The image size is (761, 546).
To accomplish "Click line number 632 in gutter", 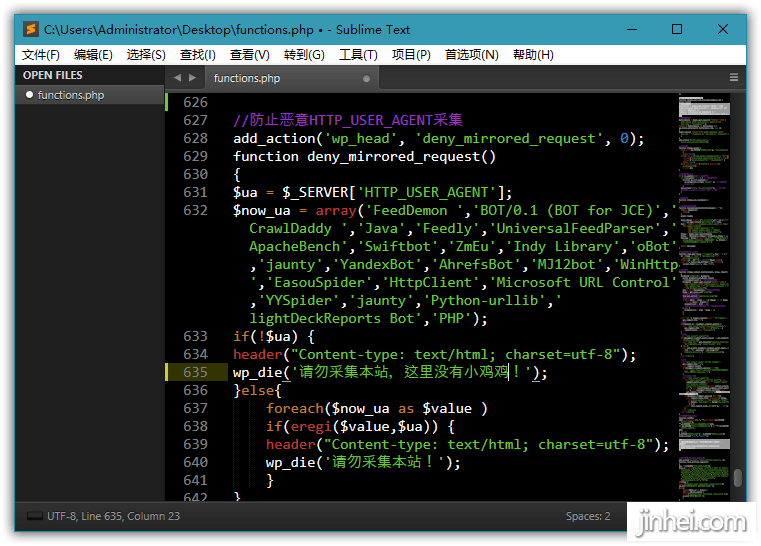I will point(195,210).
